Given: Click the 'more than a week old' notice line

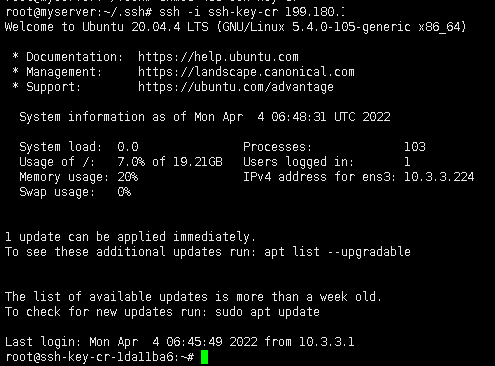Looking at the screenshot, I should coord(193,297).
